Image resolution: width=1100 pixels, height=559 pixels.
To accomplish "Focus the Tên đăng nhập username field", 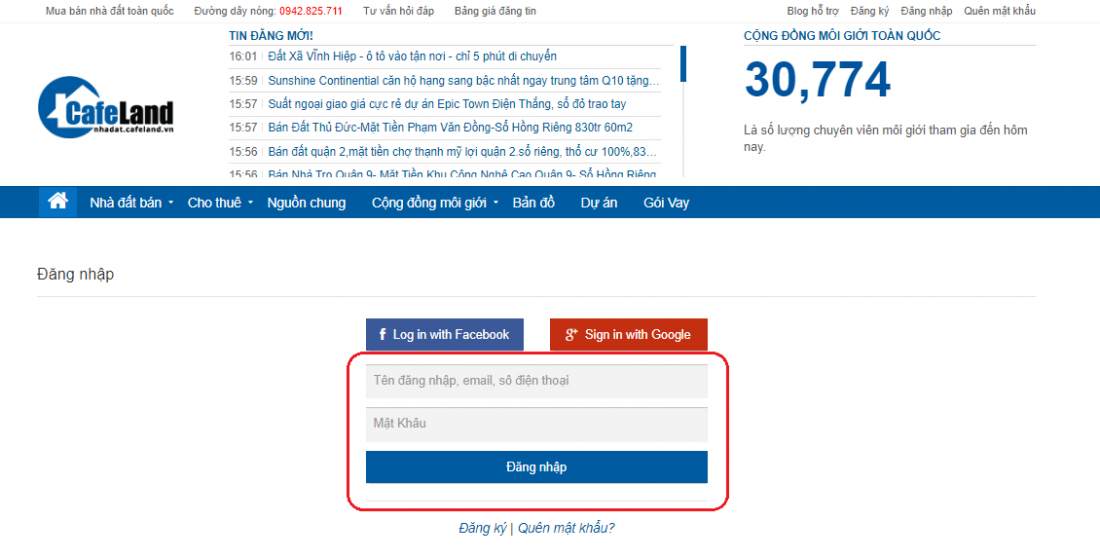I will point(537,381).
